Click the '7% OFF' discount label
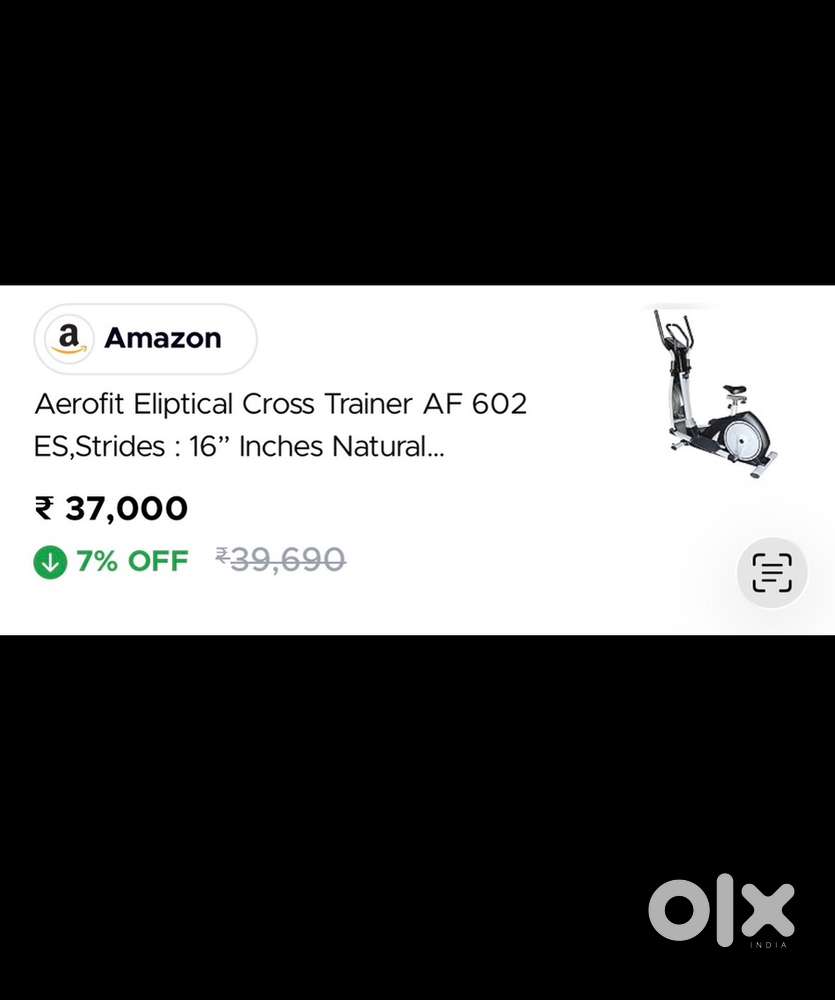This screenshot has width=835, height=1000. click(132, 561)
